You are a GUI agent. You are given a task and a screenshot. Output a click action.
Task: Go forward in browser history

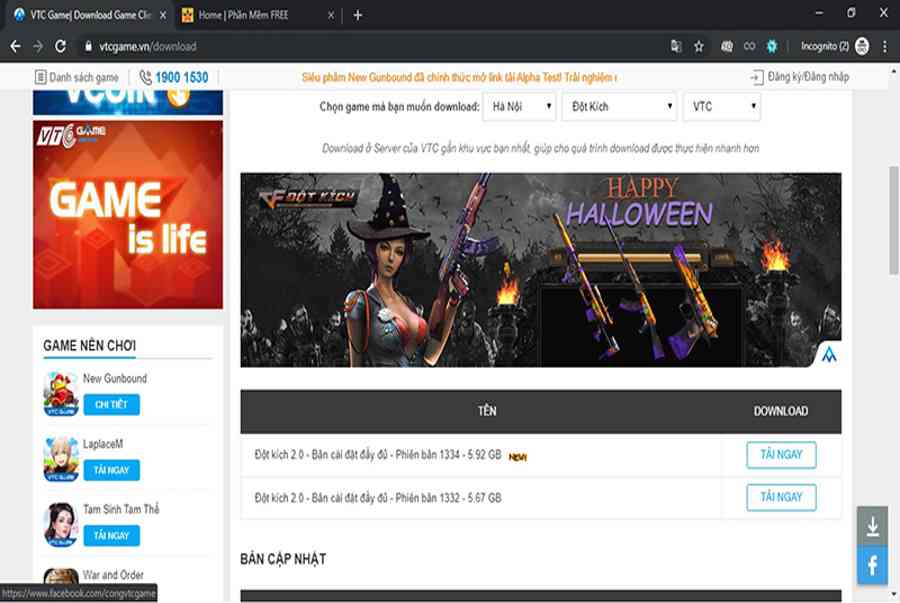pos(38,46)
